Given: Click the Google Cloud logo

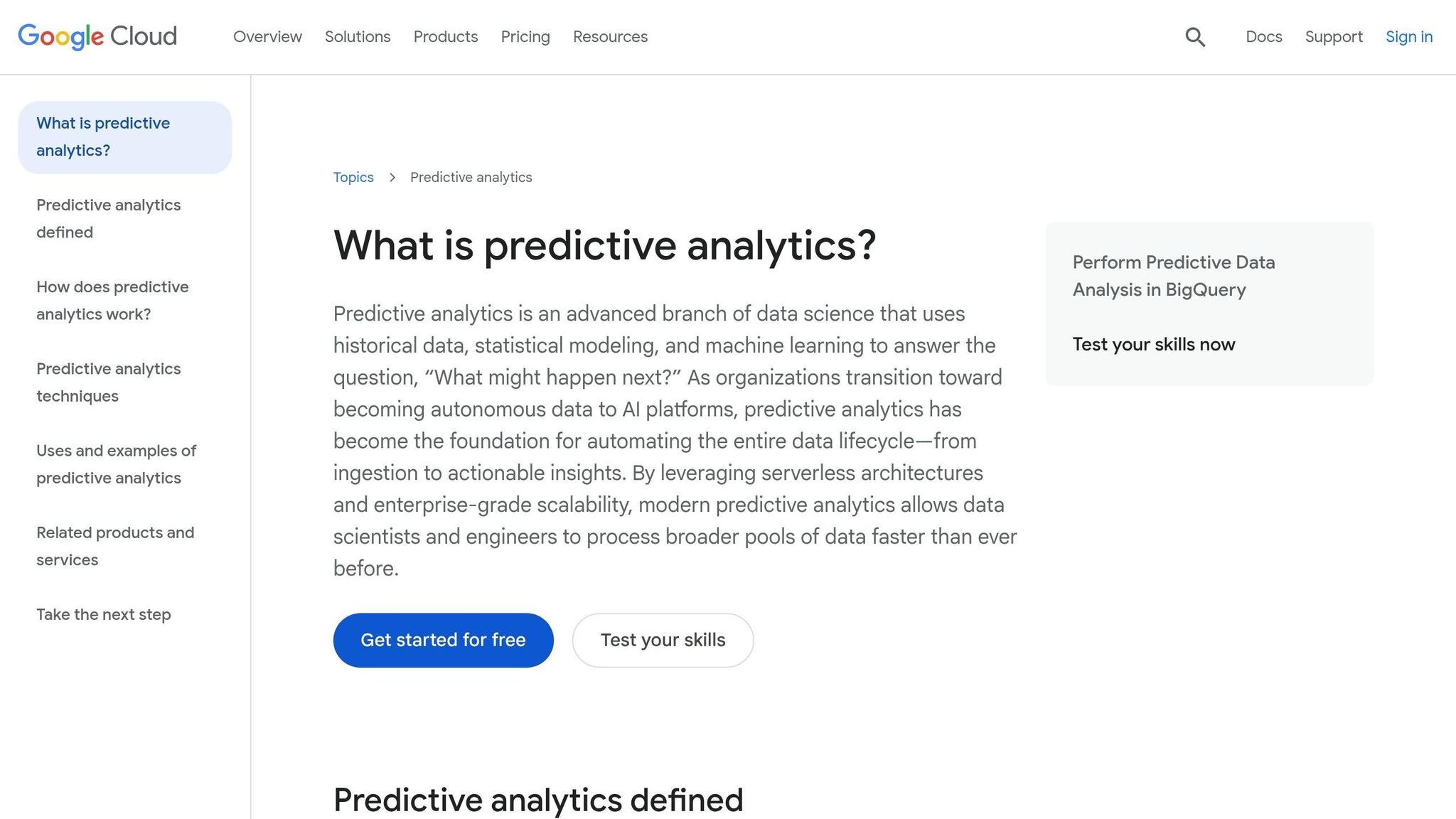Looking at the screenshot, I should coord(97,36).
